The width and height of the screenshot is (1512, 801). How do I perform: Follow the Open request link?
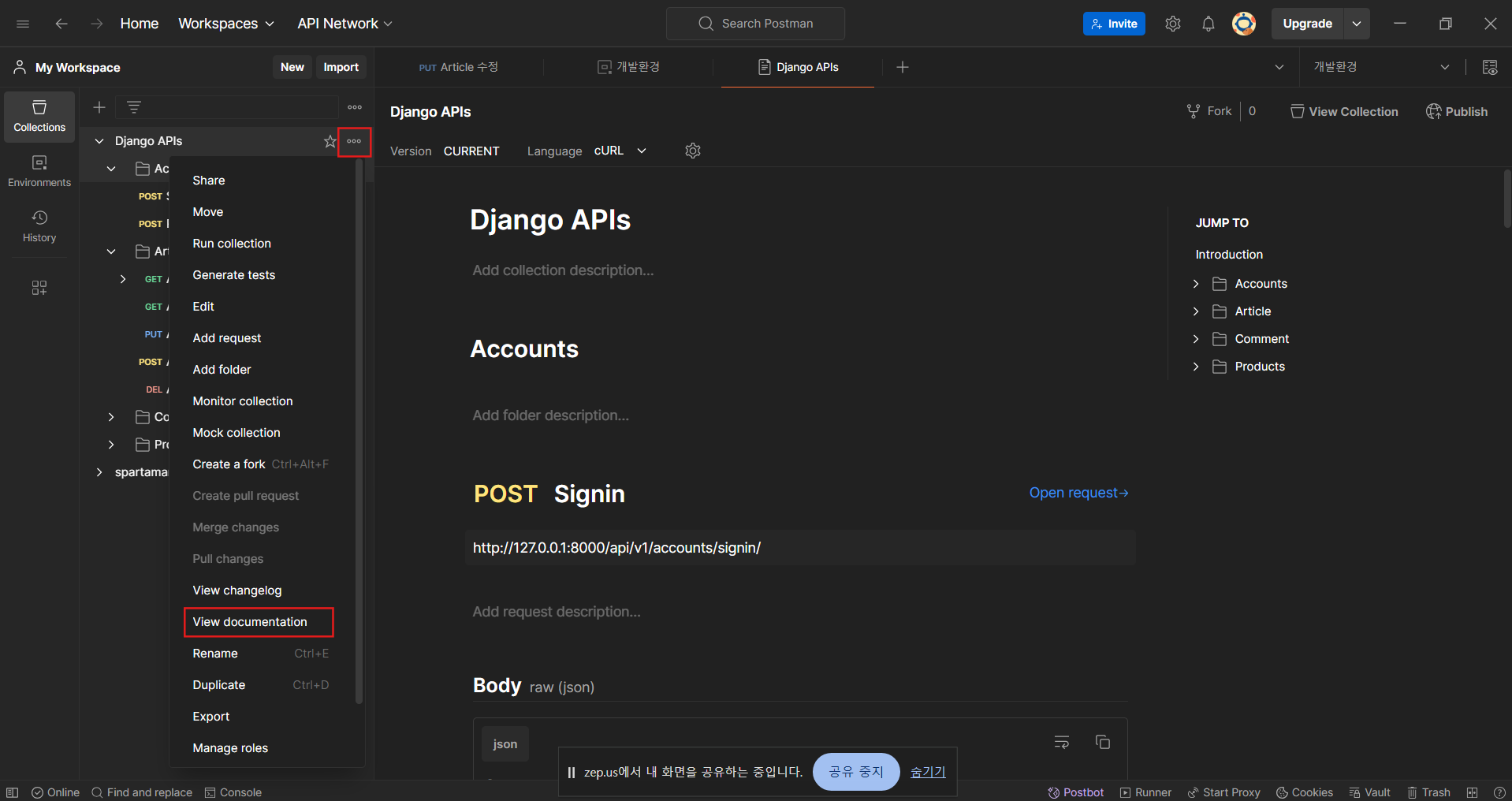(1078, 493)
